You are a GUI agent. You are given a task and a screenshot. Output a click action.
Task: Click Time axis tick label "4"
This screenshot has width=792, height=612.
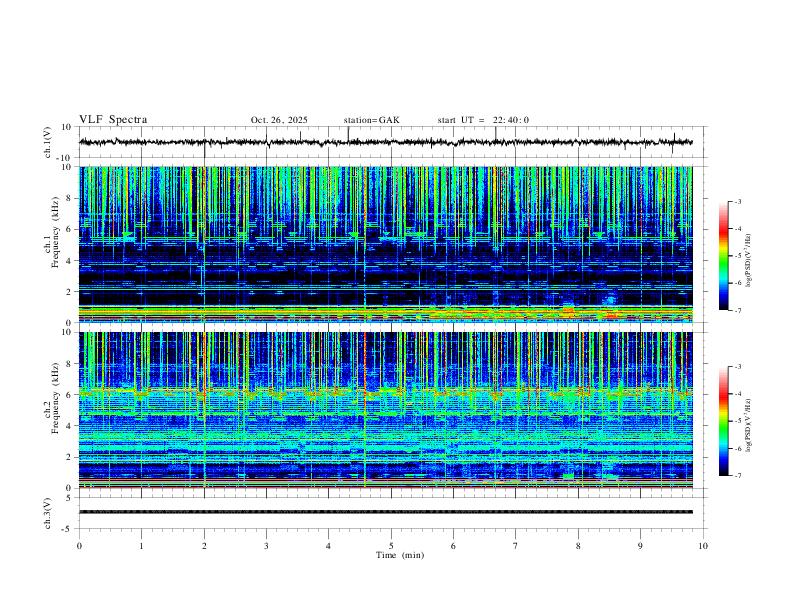click(x=329, y=546)
